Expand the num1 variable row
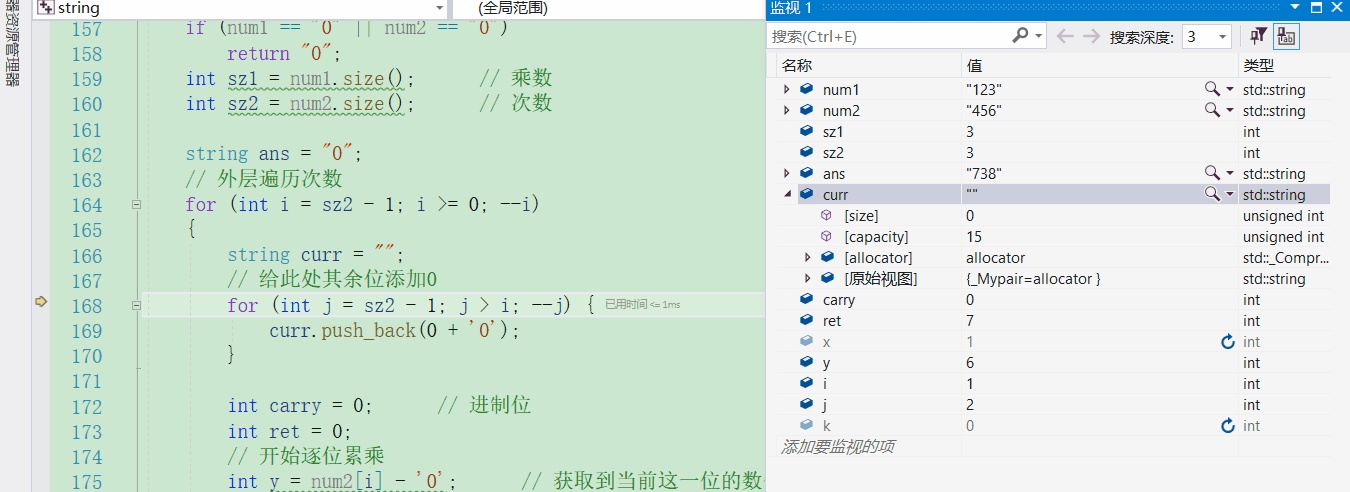This screenshot has width=1350, height=492. tap(787, 90)
